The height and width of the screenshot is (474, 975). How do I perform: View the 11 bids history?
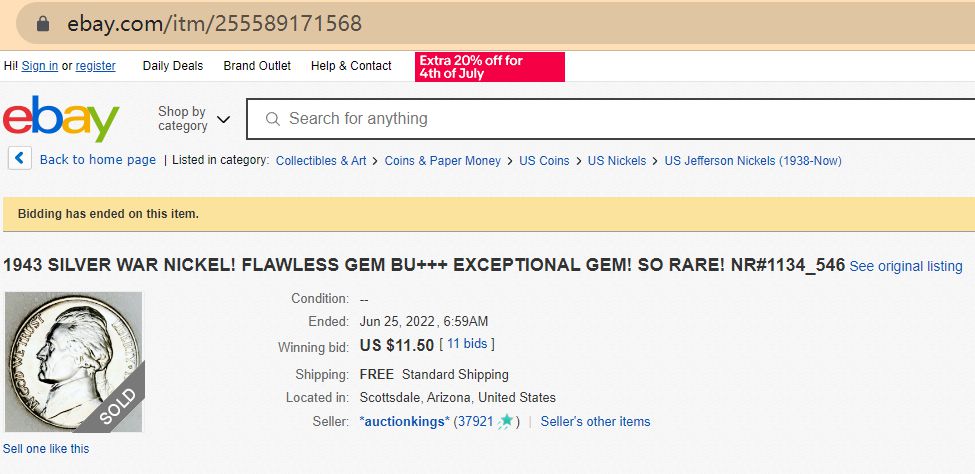click(469, 344)
